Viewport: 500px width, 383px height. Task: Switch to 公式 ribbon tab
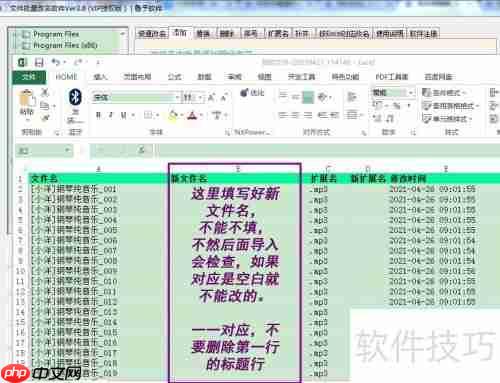(x=174, y=77)
